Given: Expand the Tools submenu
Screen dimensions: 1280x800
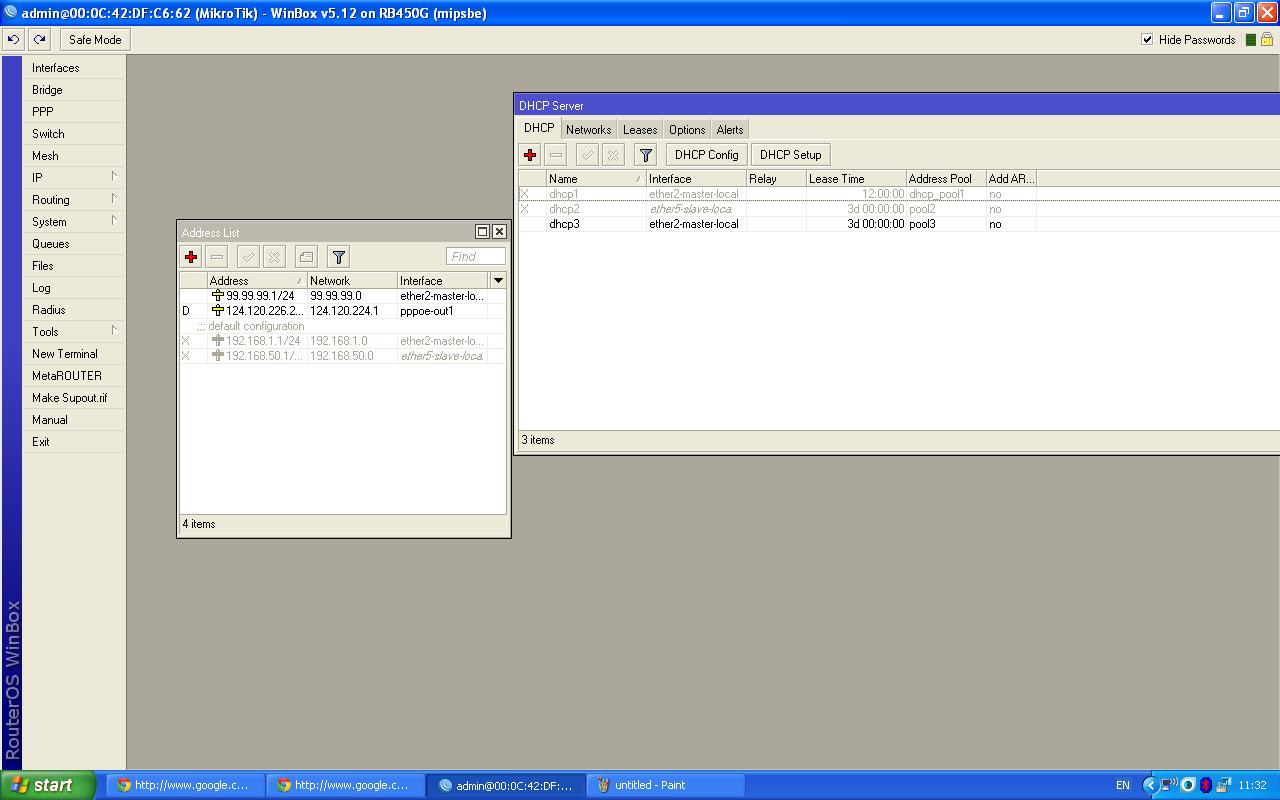Looking at the screenshot, I should (x=74, y=332).
